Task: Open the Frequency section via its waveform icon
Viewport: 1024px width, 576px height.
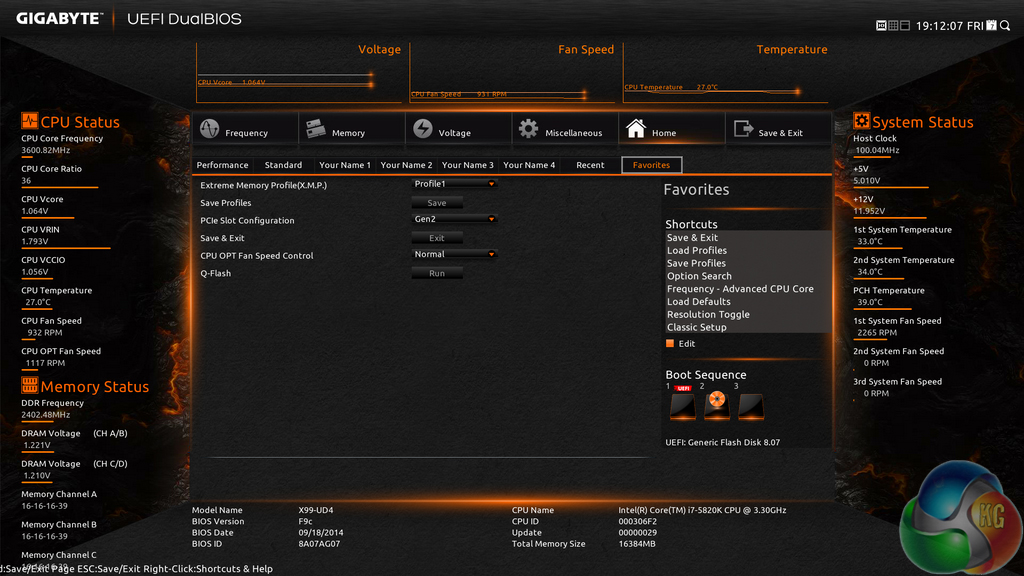Action: click(x=210, y=129)
